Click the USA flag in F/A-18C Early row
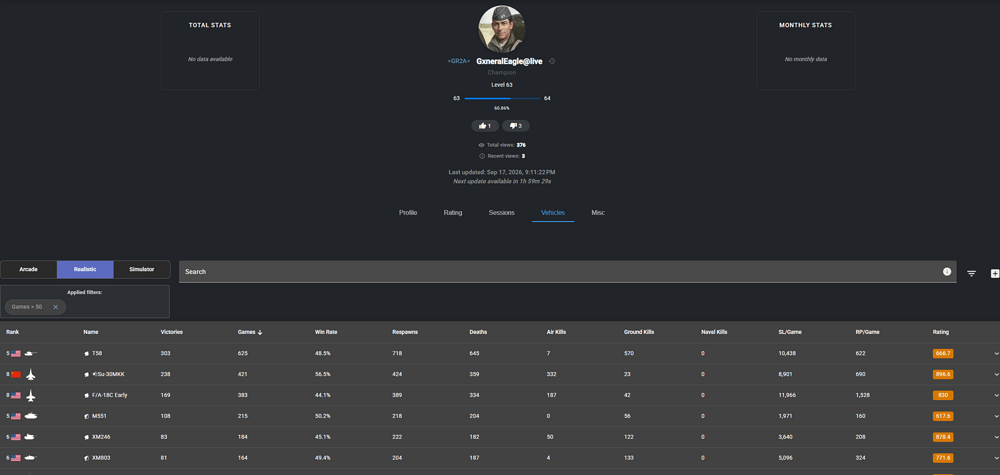 pos(16,395)
